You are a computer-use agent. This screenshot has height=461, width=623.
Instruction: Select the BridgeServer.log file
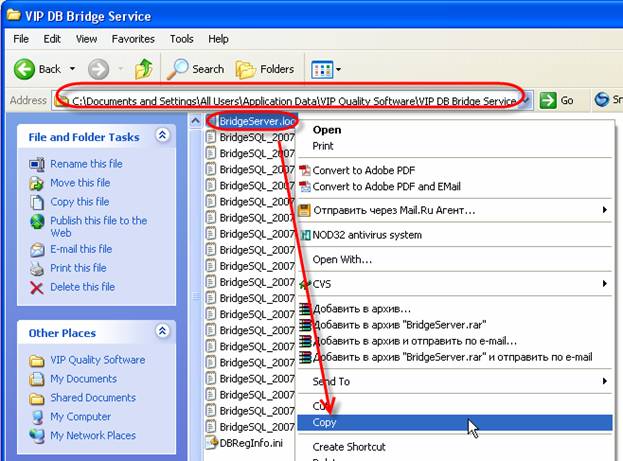tap(257, 122)
